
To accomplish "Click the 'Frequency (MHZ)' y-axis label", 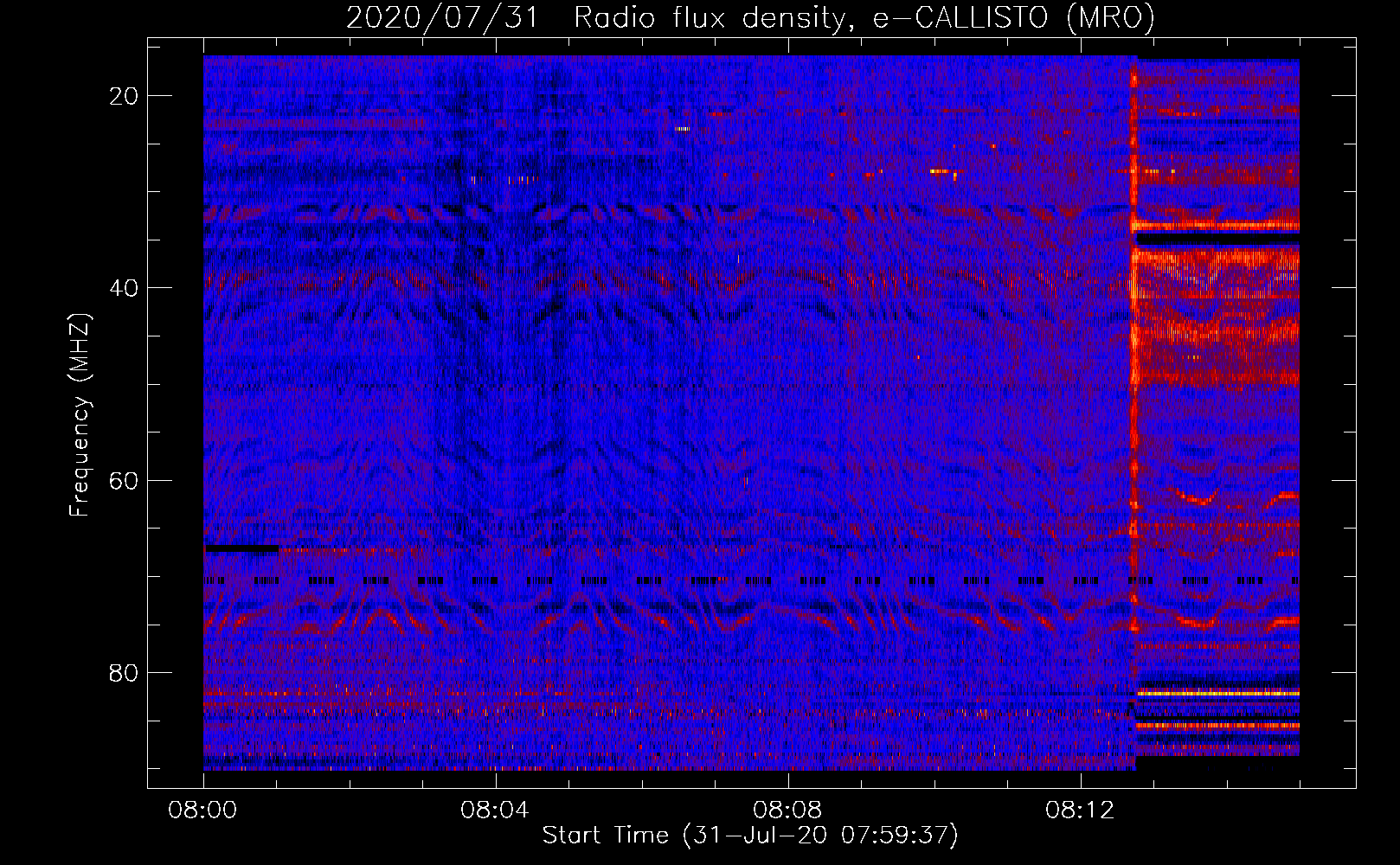I will (80, 415).
